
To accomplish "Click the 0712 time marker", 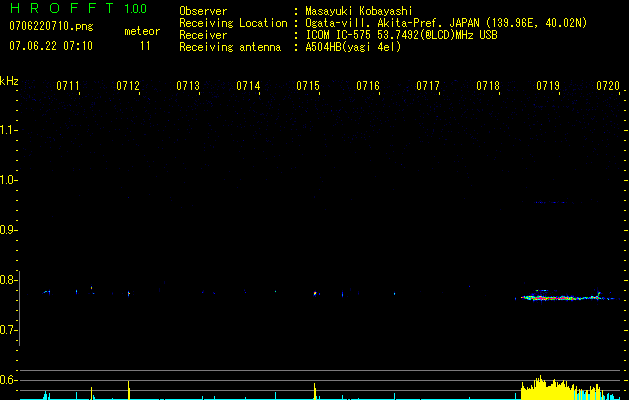I will (x=128, y=86).
